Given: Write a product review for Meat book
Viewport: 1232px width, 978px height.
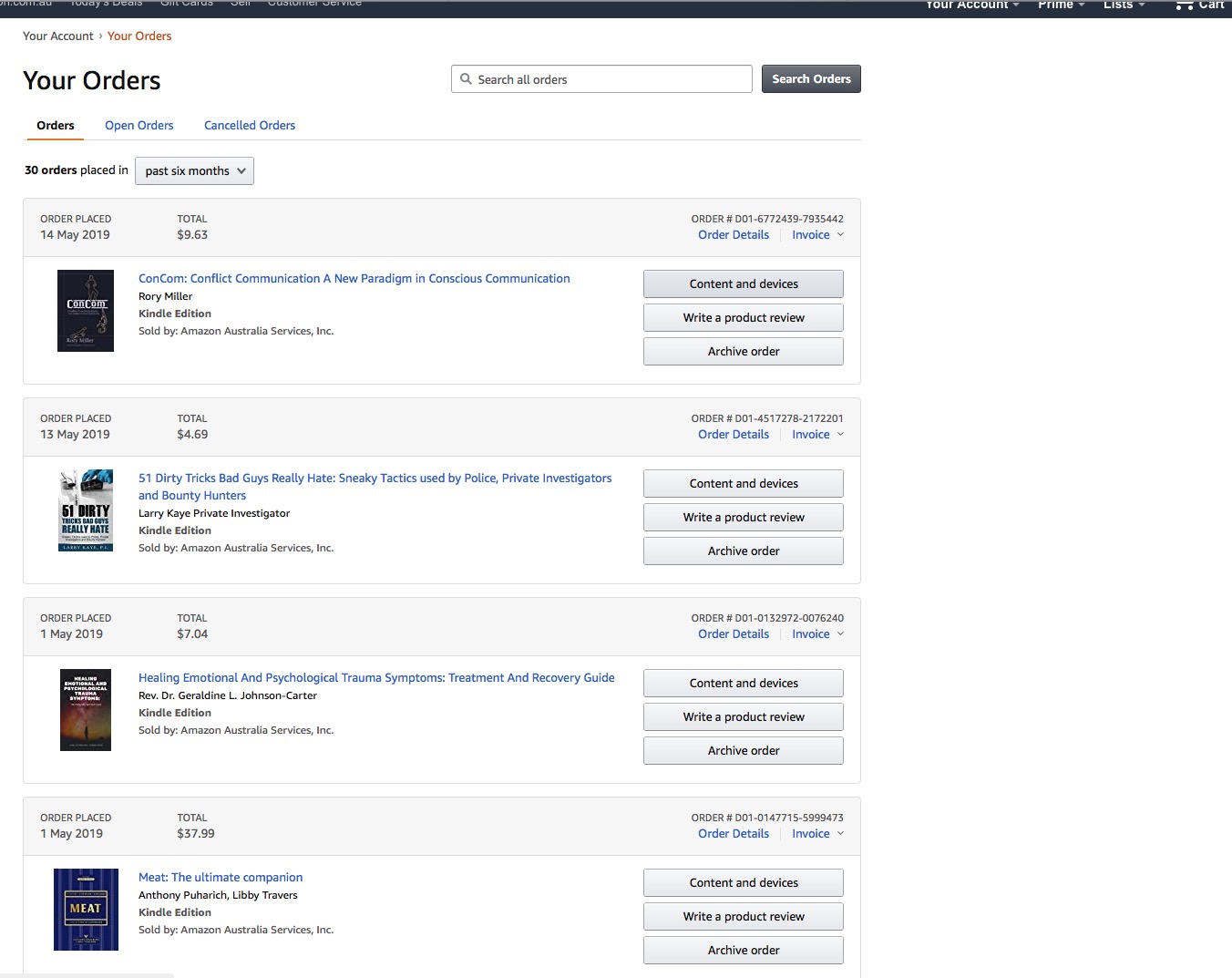Looking at the screenshot, I should (x=744, y=917).
